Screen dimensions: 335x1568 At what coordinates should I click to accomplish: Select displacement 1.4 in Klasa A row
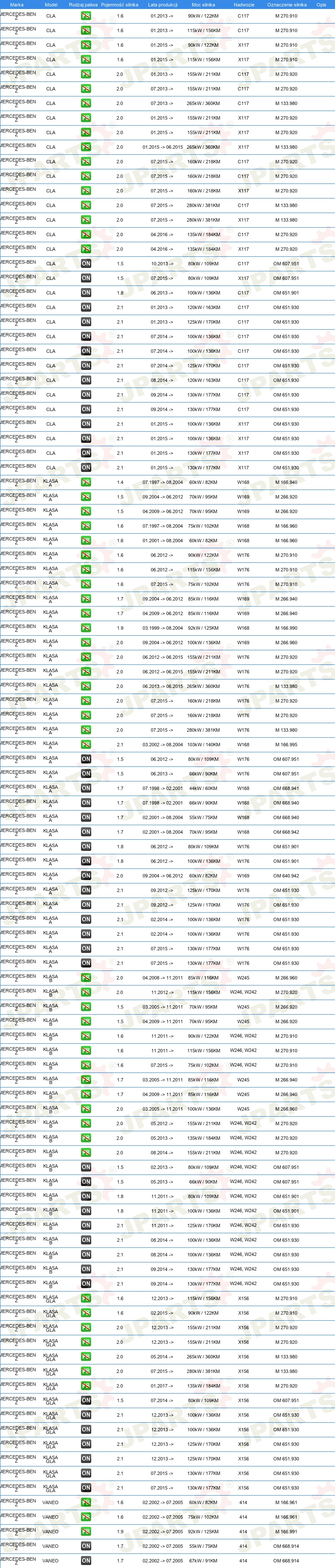tap(120, 482)
